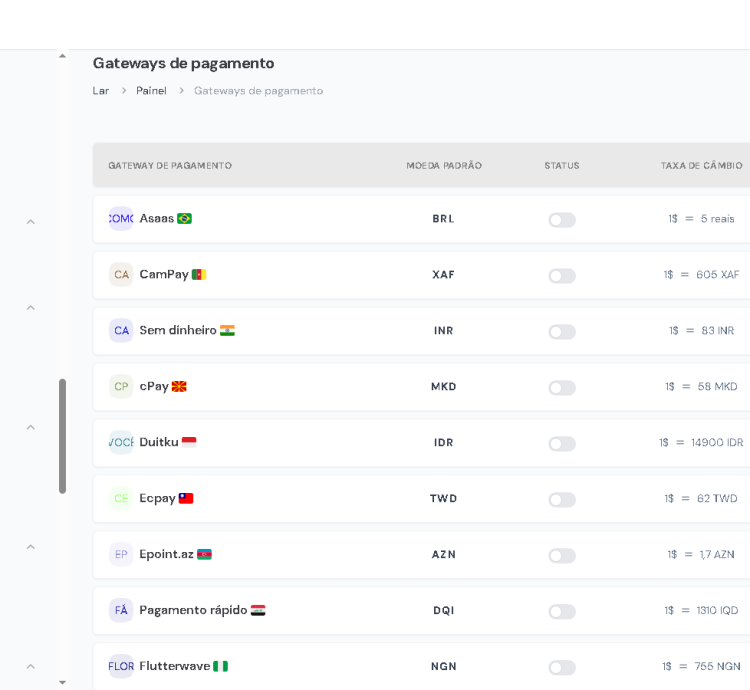Click the Azerbaijan flag beside Epoint.az
The width and height of the screenshot is (750, 690).
point(204,554)
